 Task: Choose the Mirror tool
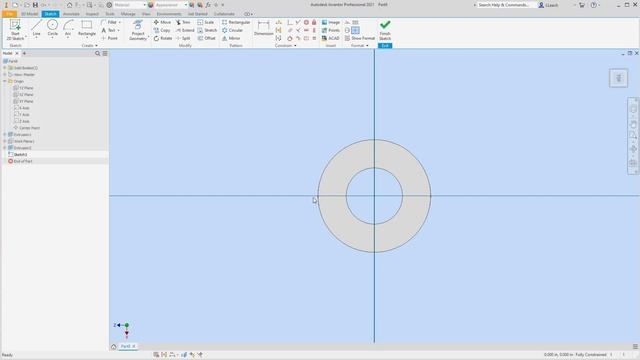(x=231, y=38)
